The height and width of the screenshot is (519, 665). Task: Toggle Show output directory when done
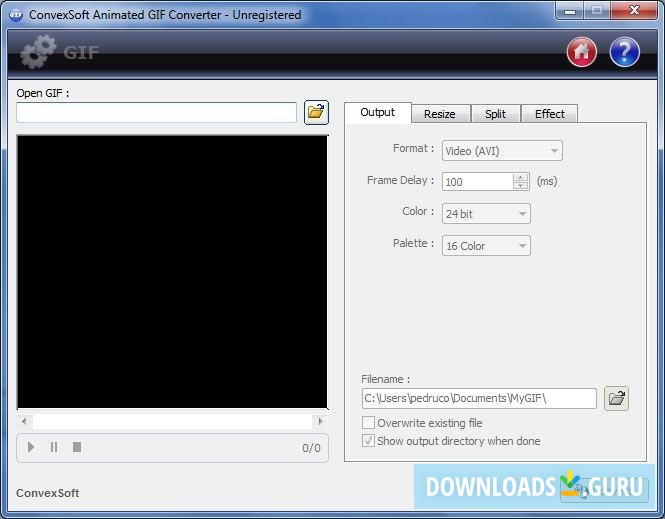[x=368, y=441]
